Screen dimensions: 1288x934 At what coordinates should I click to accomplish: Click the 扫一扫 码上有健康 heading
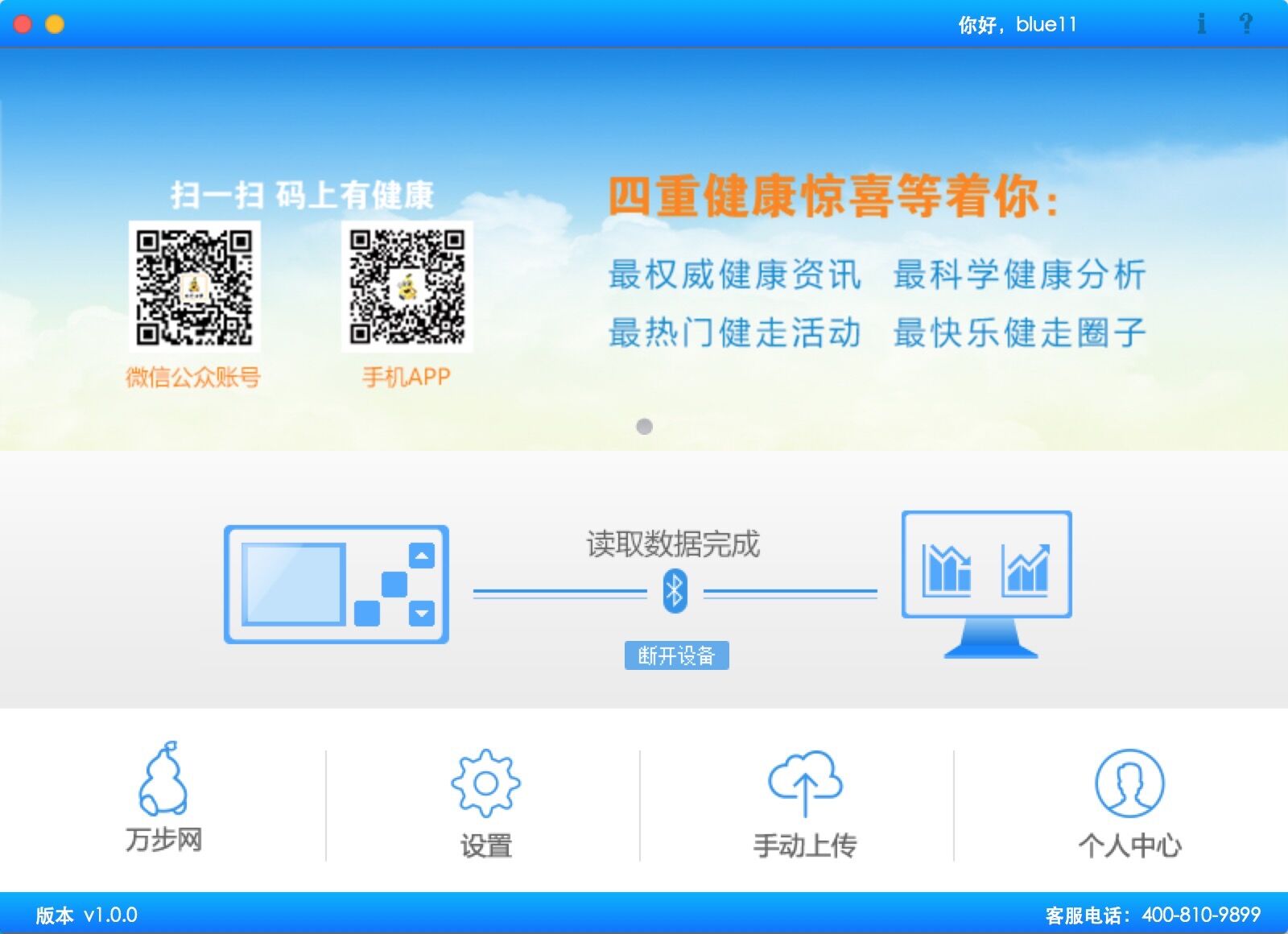coord(302,195)
